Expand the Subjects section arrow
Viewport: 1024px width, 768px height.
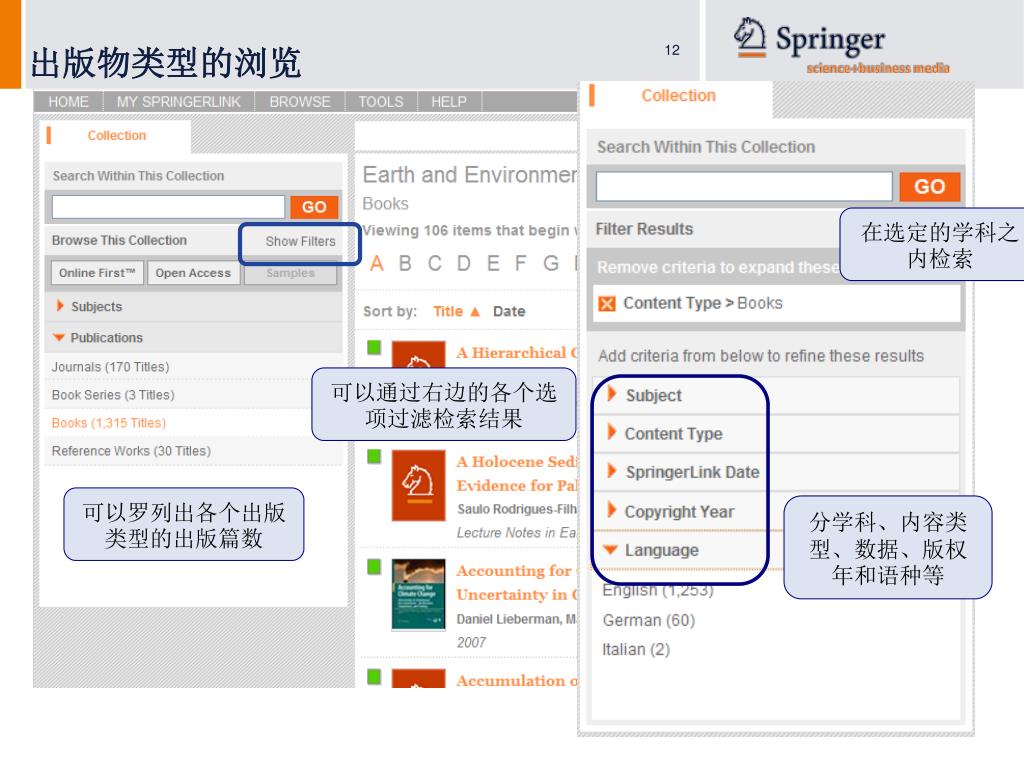point(60,306)
